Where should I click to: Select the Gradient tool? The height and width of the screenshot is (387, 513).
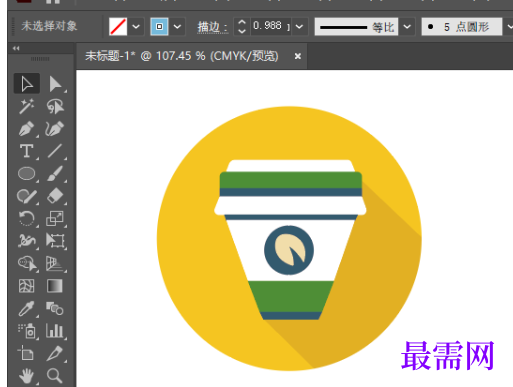[55, 286]
